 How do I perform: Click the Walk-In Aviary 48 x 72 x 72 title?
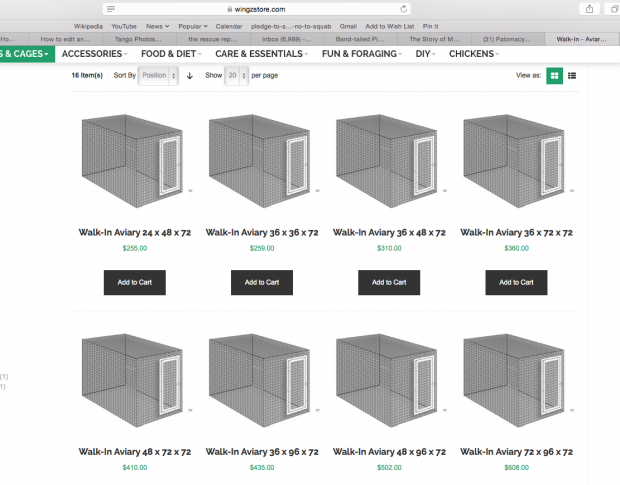[135, 452]
